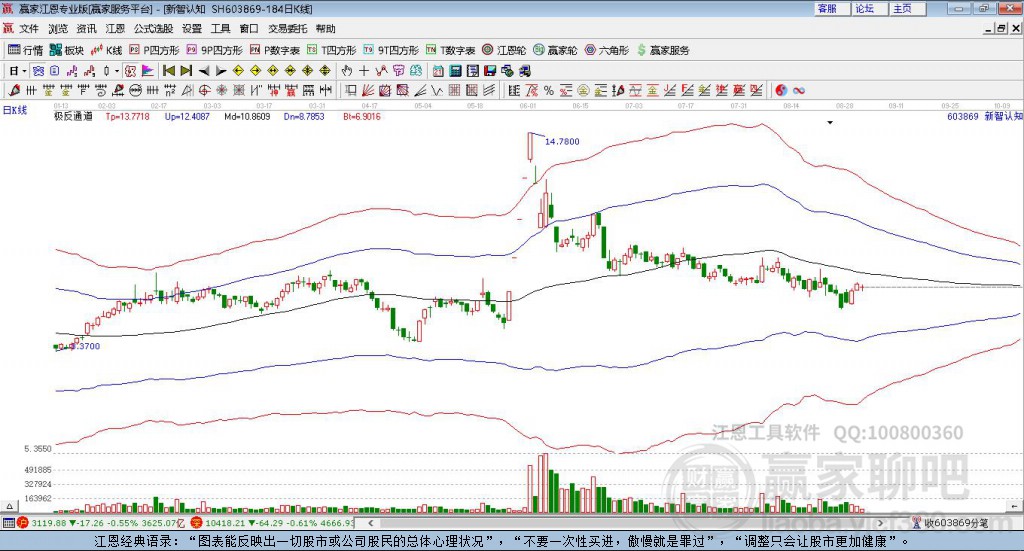The width and height of the screenshot is (1024, 551).
Task: Click the Bt=6.9016 indicator value
Action: coord(362,116)
